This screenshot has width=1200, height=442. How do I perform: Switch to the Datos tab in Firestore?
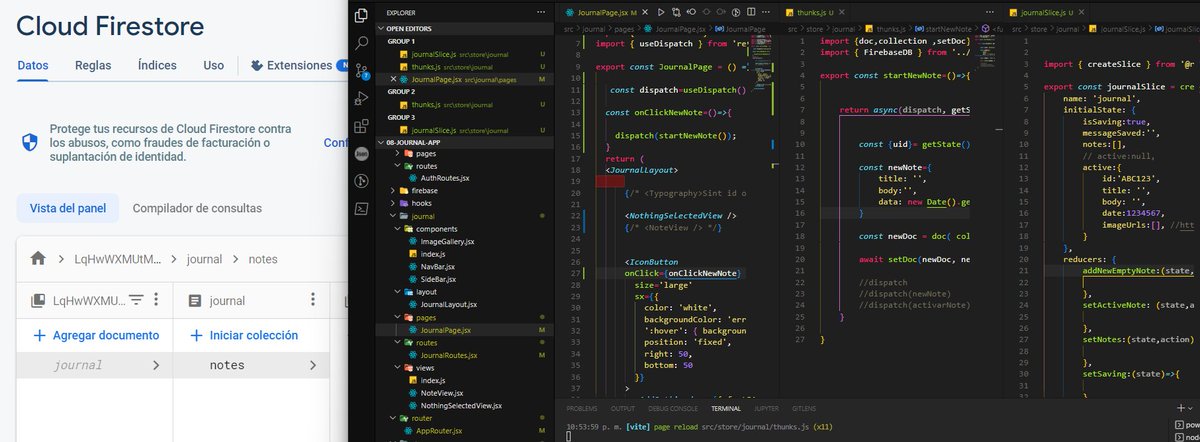click(34, 66)
